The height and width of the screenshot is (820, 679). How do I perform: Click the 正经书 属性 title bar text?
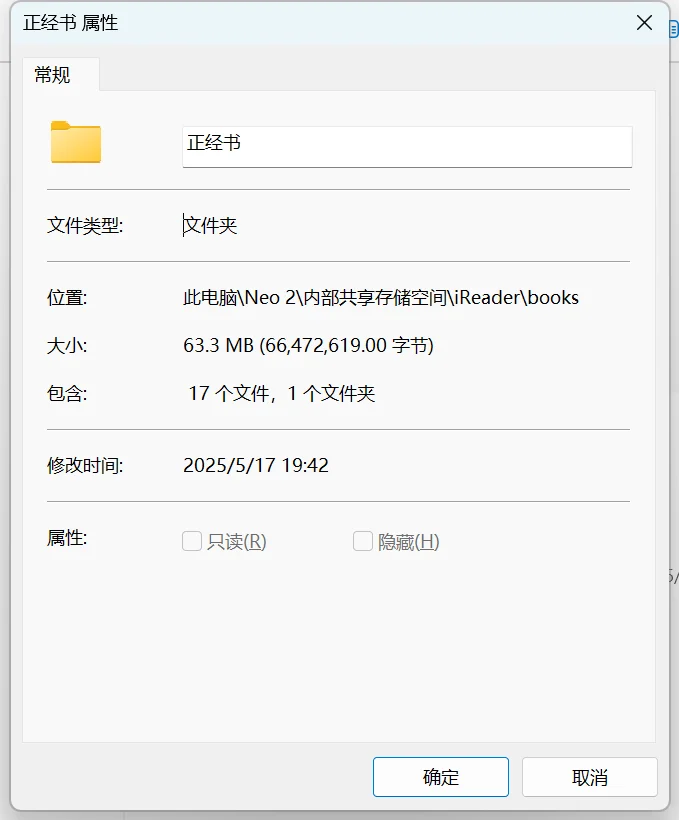click(x=71, y=22)
